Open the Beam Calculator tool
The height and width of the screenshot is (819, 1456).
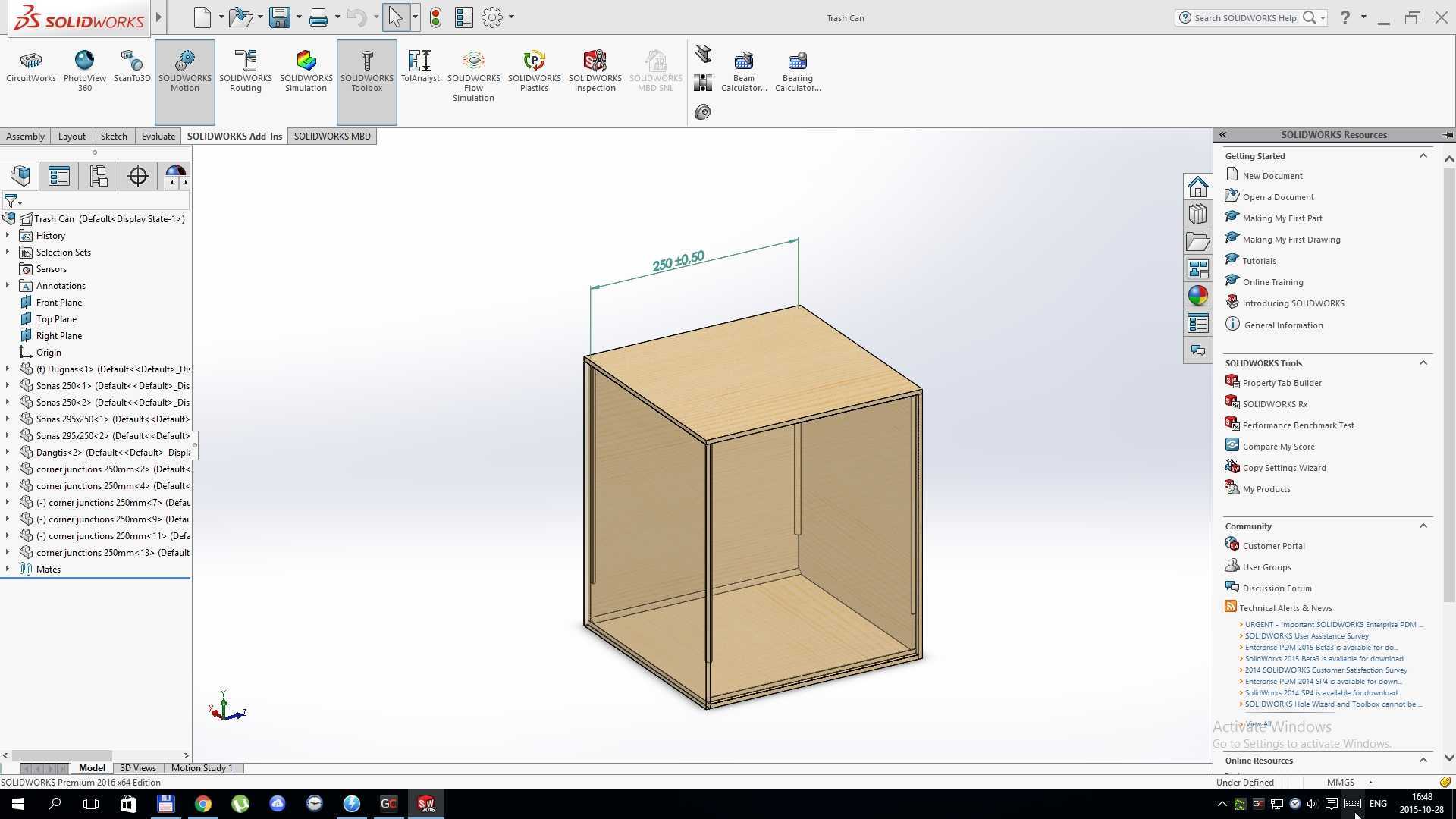pos(744,71)
